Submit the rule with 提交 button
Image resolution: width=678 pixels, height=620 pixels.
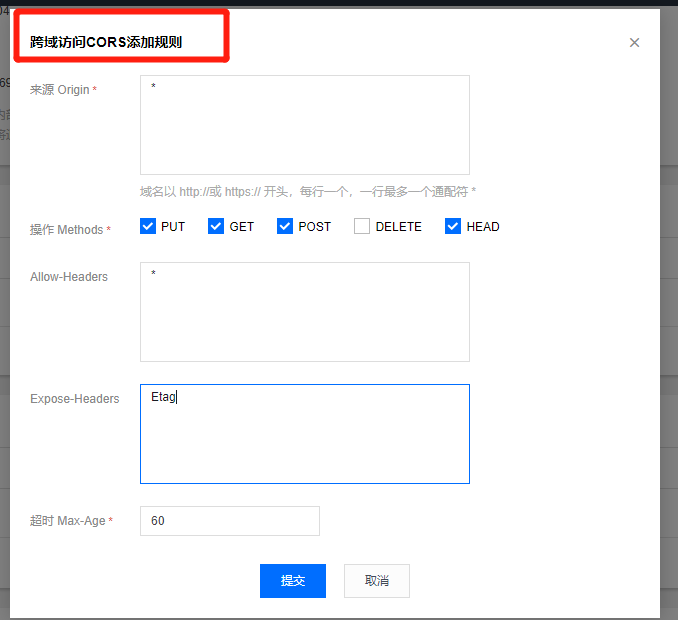point(293,581)
